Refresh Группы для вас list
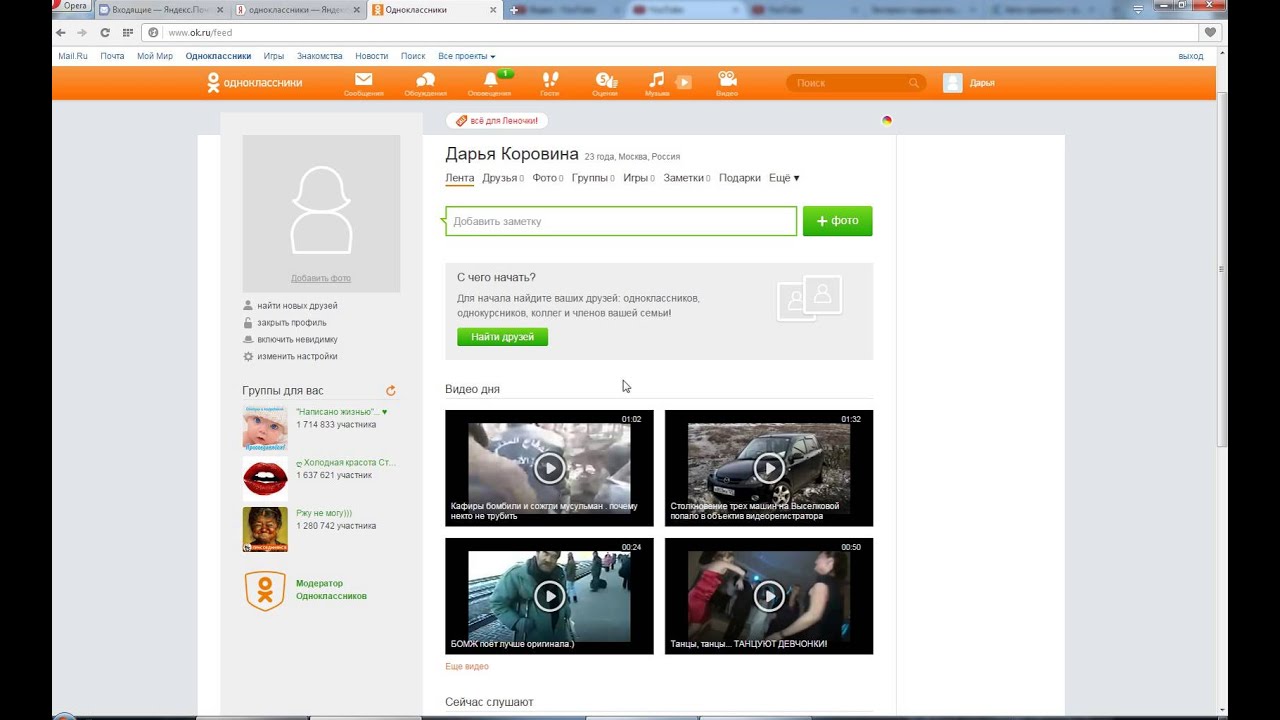 [x=391, y=391]
